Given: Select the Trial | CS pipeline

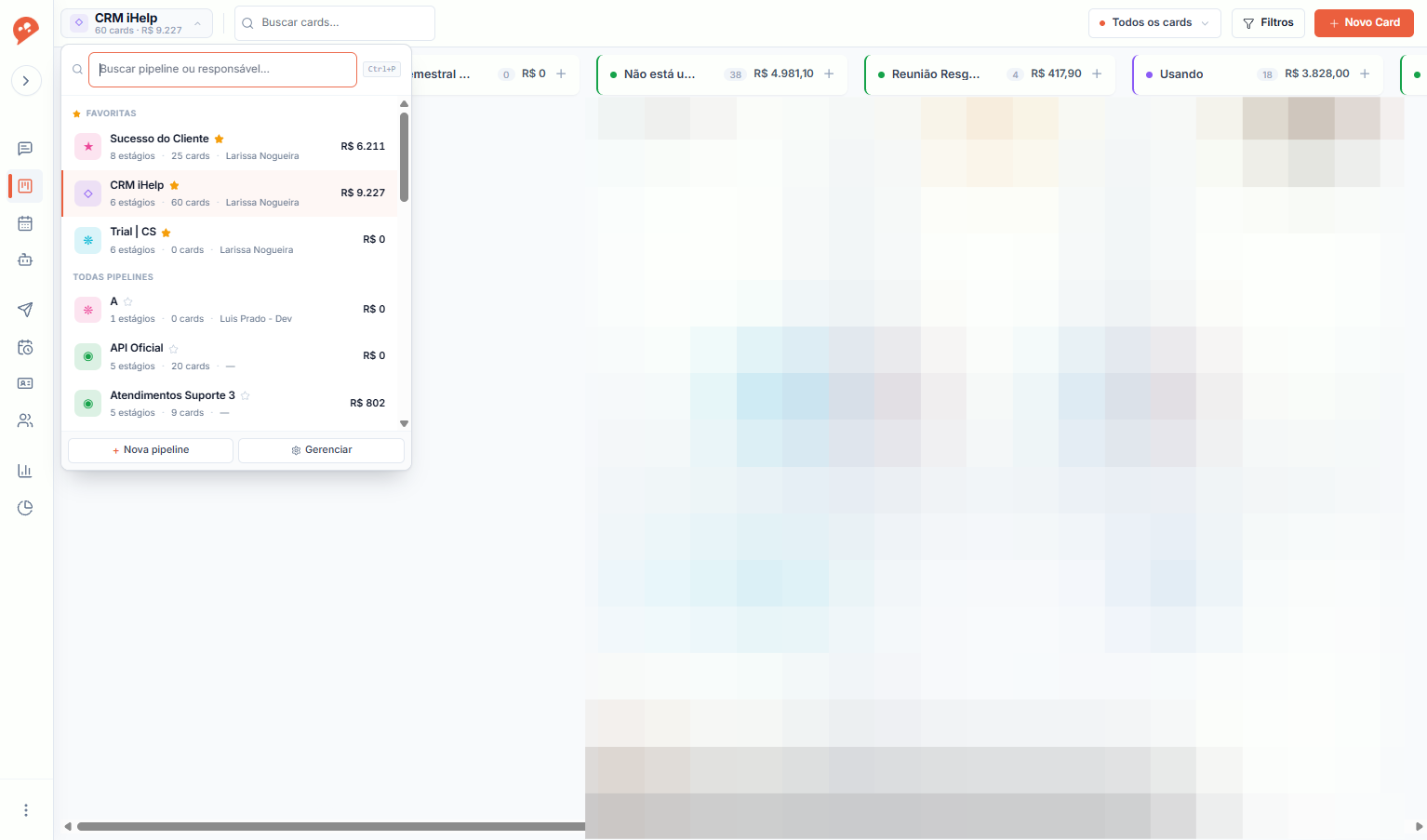Looking at the screenshot, I should click(x=230, y=240).
